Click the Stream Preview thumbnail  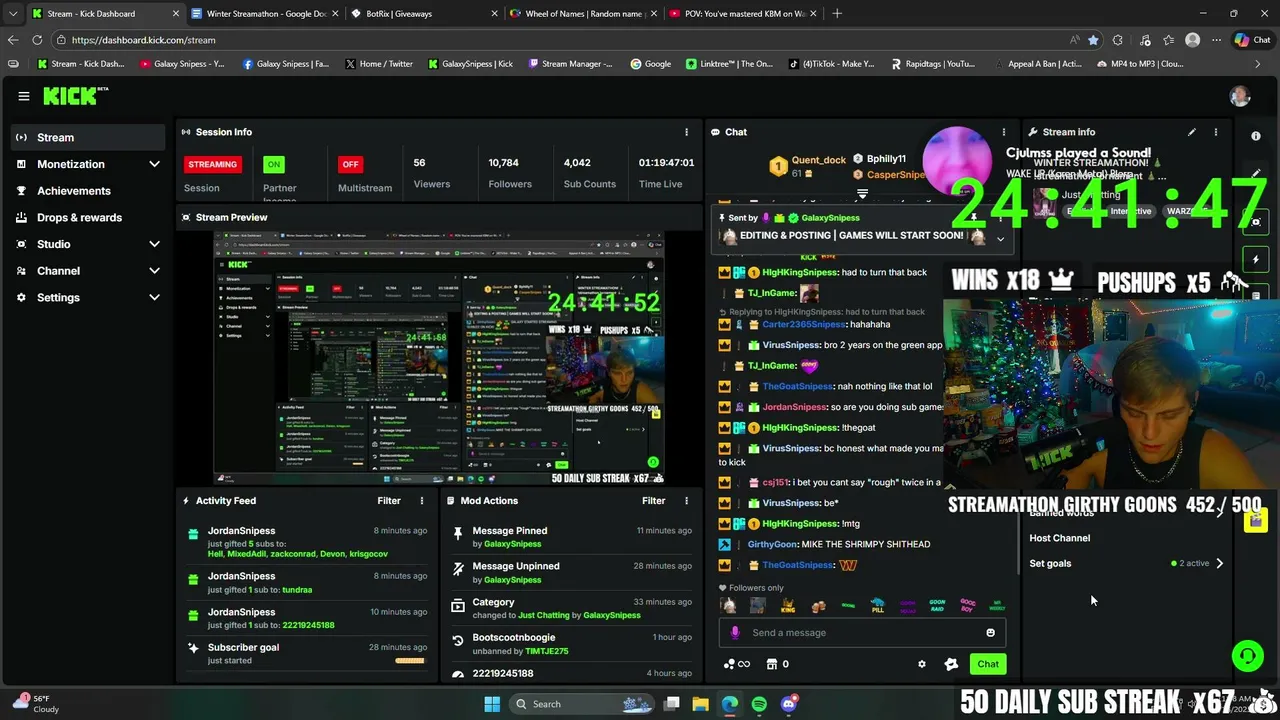click(438, 358)
